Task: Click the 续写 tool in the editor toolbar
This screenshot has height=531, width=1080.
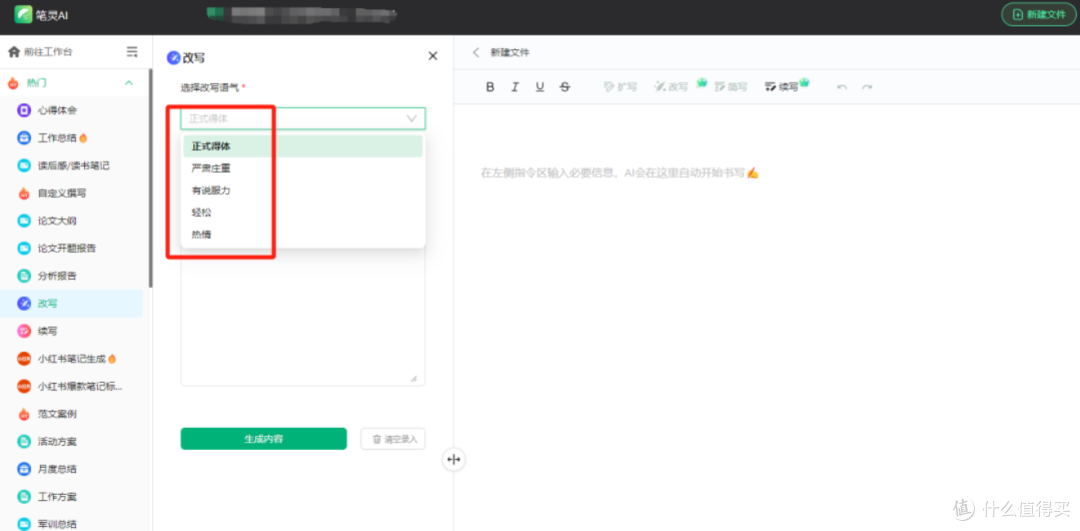Action: 786,87
